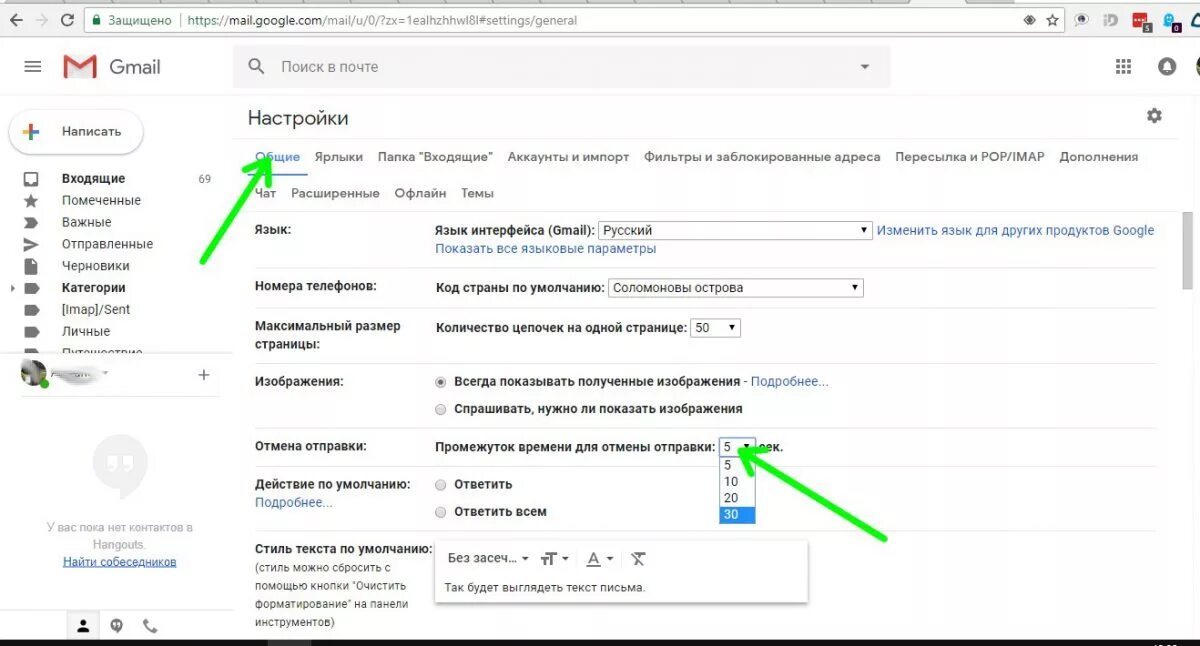Click the diamond icon in address bar
Image resolution: width=1200 pixels, height=646 pixels.
(x=1029, y=20)
